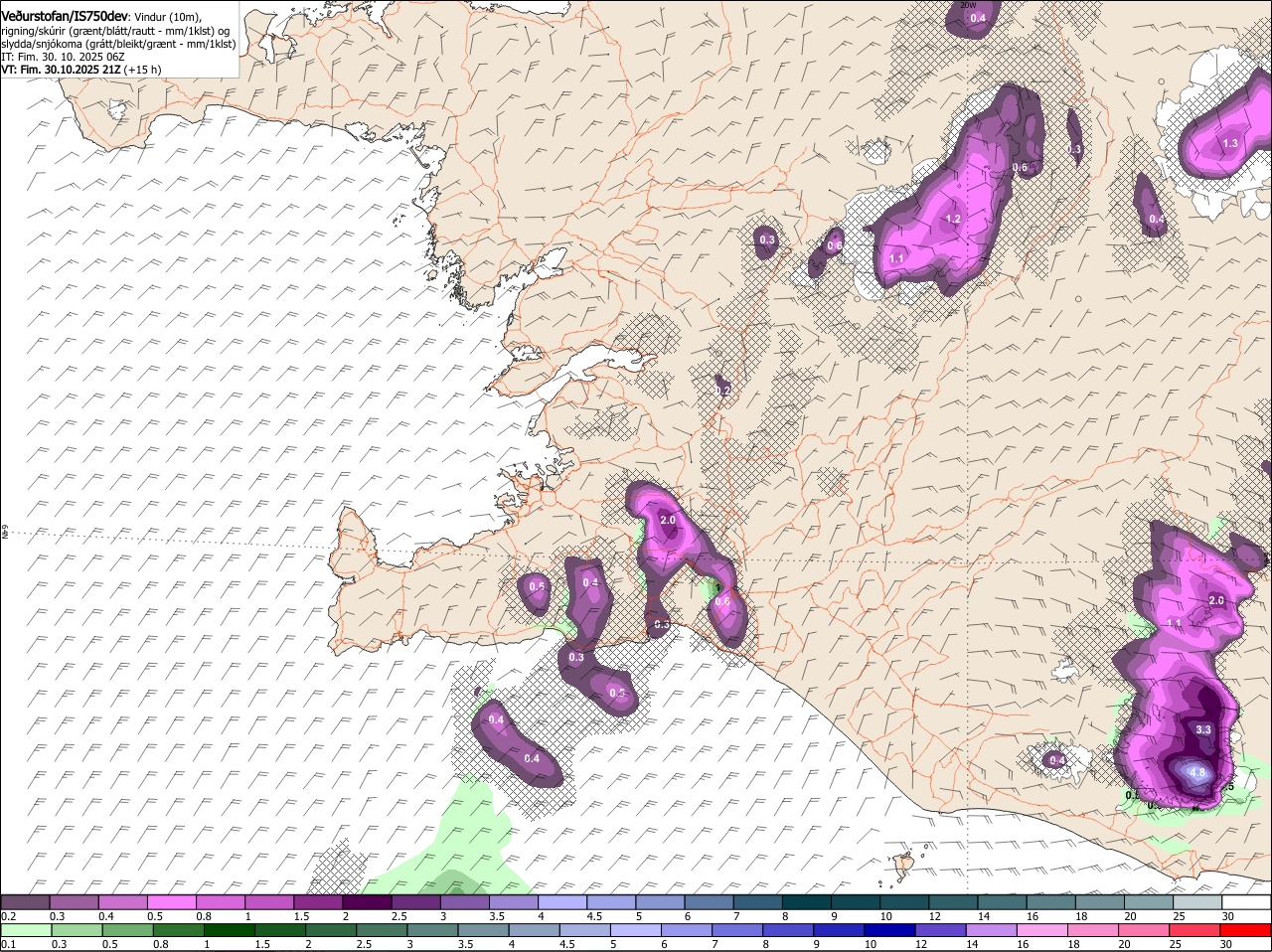
Task: Click the 1.2 value label on the map
Action: pos(953,219)
